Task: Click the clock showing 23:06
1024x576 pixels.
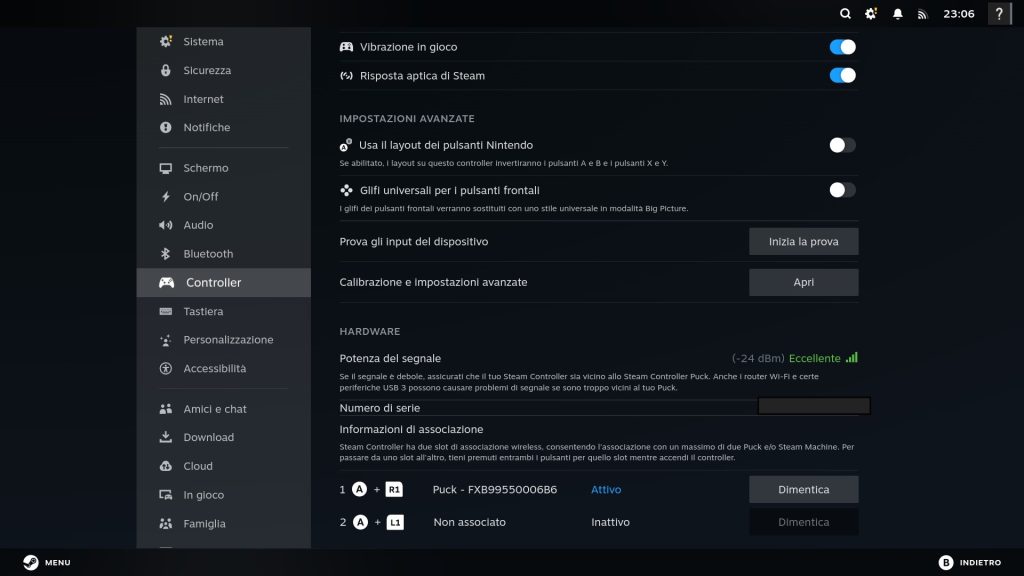Action: [959, 14]
